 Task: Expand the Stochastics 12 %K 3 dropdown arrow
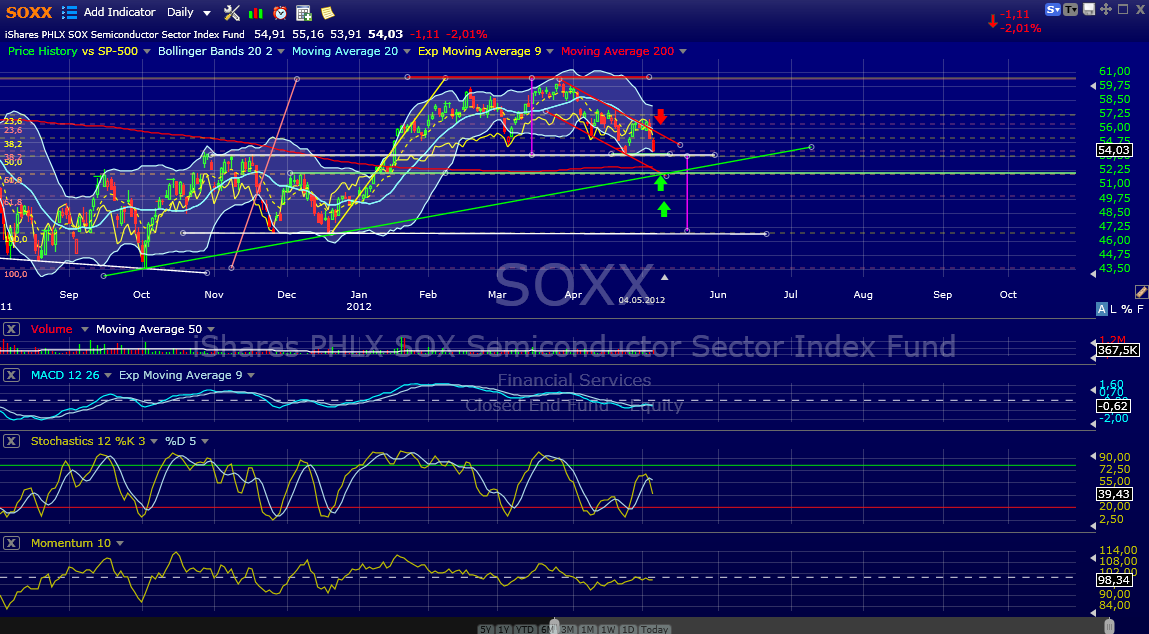pos(153,442)
